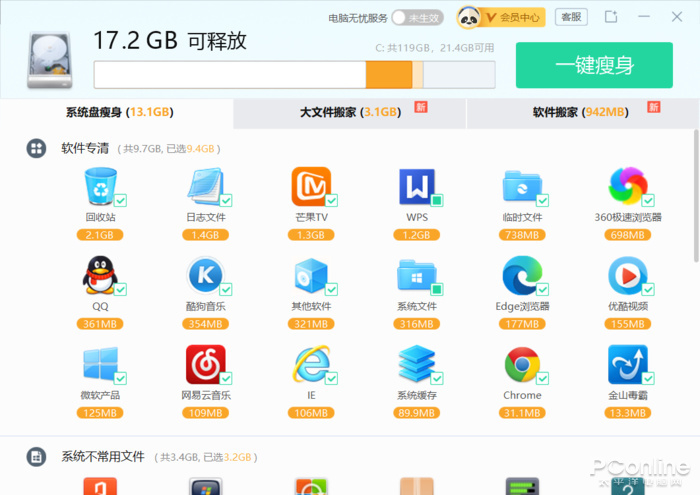Click the vertical scrollbar thumb
Image resolution: width=700 pixels, height=495 pixels.
pyautogui.click(x=696, y=196)
